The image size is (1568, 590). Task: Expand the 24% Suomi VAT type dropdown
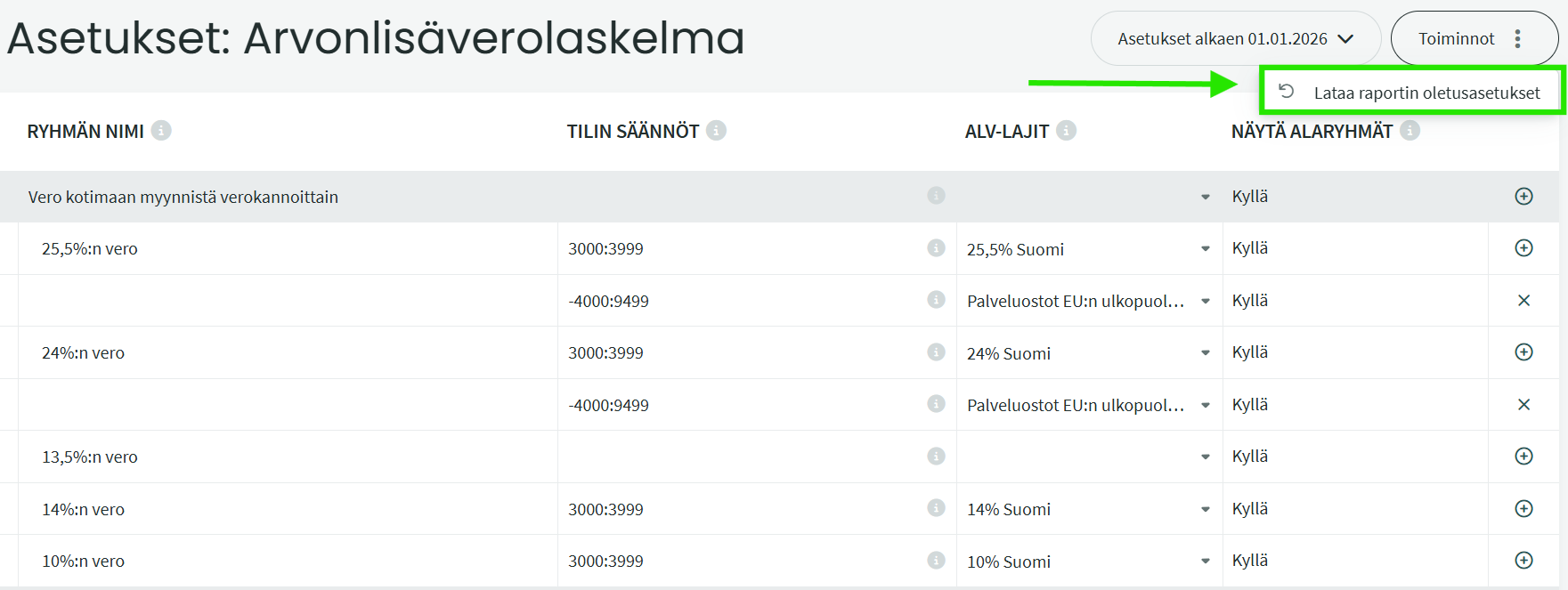pos(1205,353)
